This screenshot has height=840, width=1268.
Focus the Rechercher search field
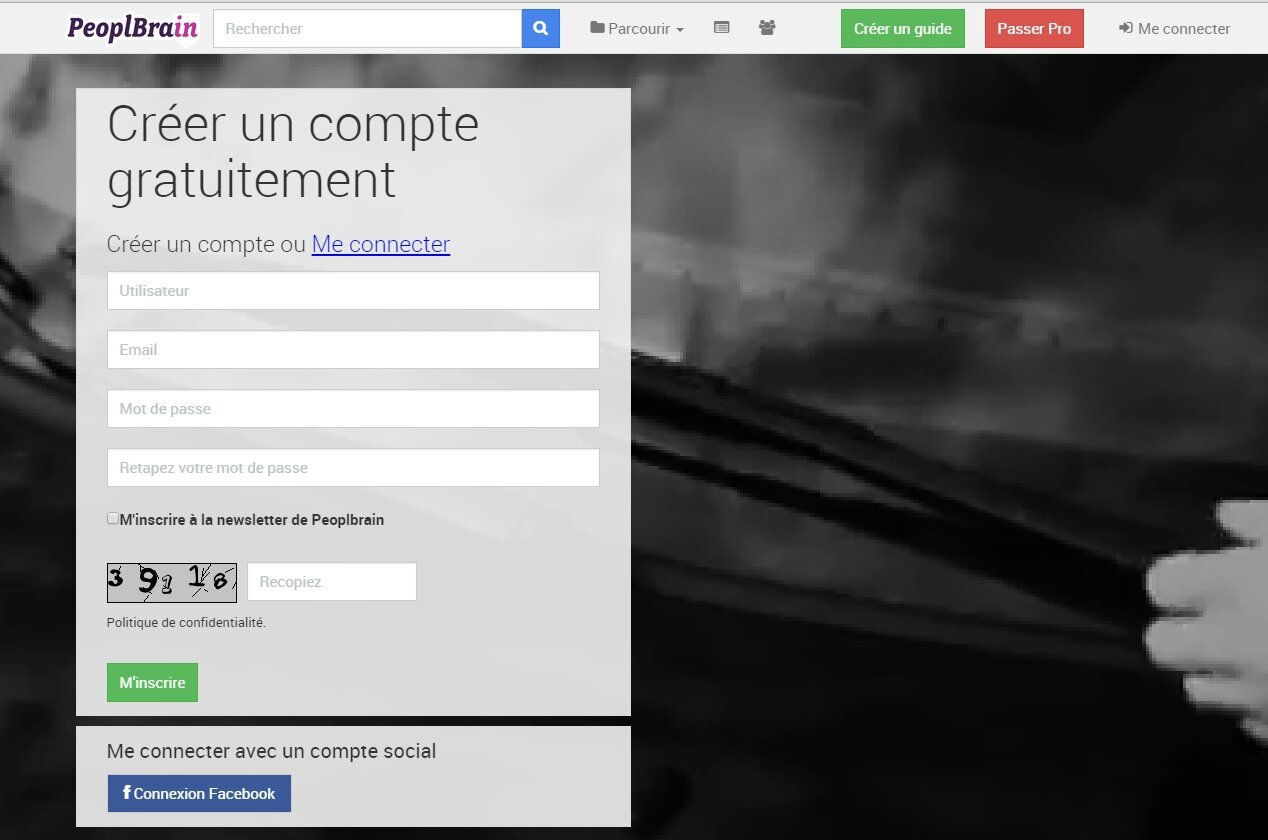pos(368,29)
